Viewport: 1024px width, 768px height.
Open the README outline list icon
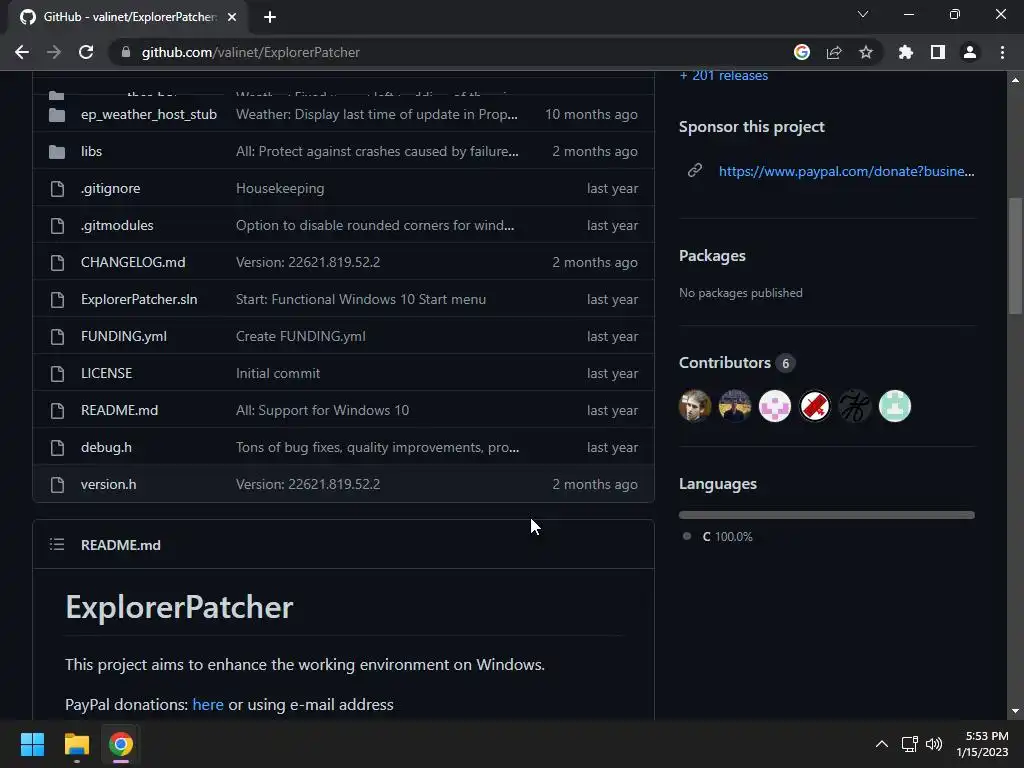57,545
